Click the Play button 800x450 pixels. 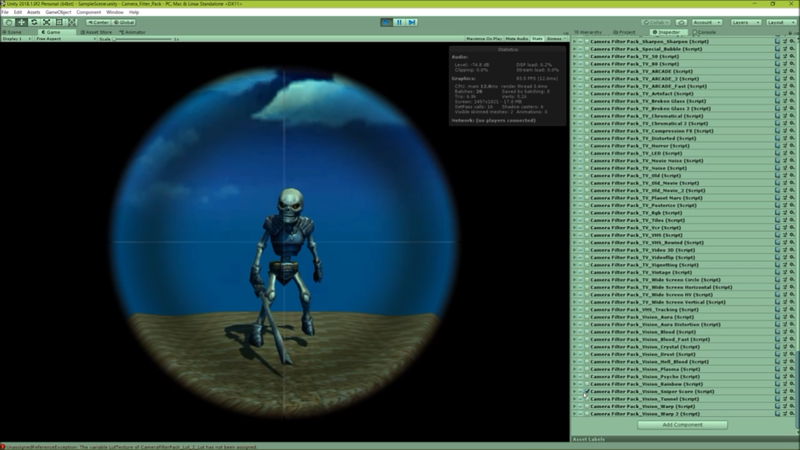point(386,22)
